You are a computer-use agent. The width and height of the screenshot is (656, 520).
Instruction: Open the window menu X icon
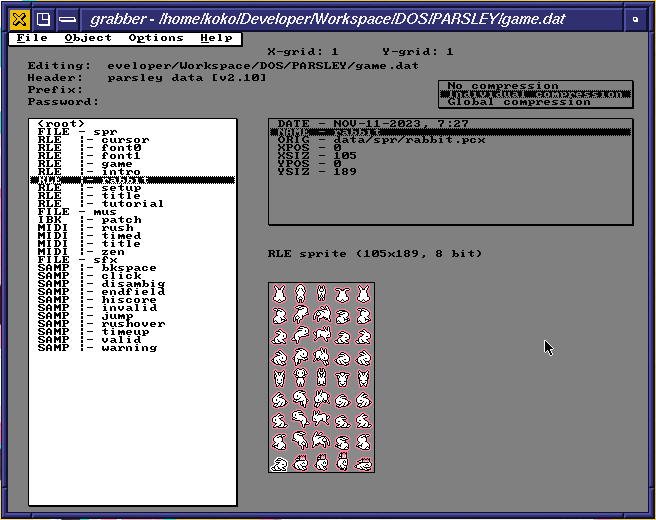pyautogui.click(x=18, y=18)
